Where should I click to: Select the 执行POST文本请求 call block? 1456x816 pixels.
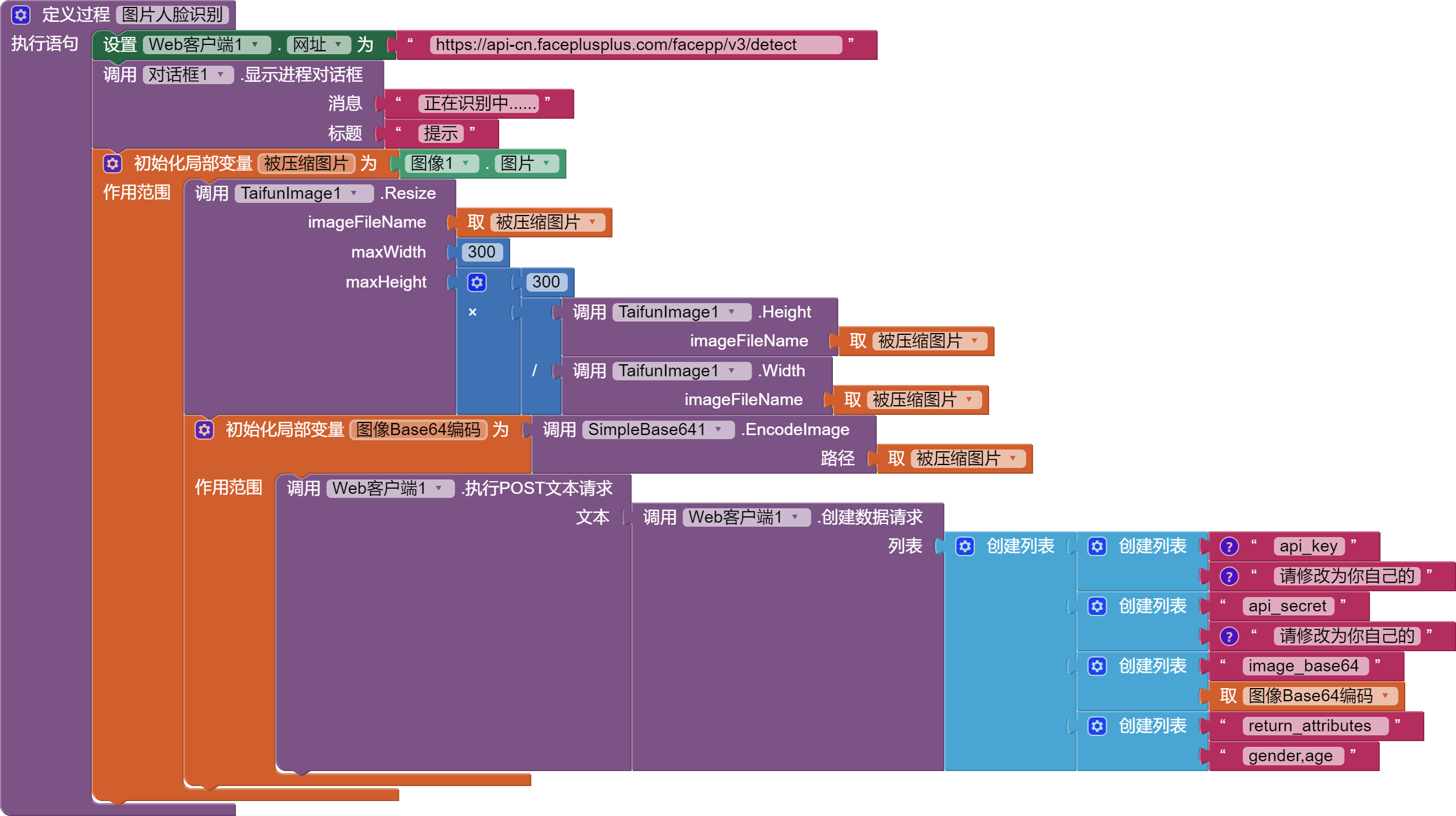pyautogui.click(x=537, y=488)
